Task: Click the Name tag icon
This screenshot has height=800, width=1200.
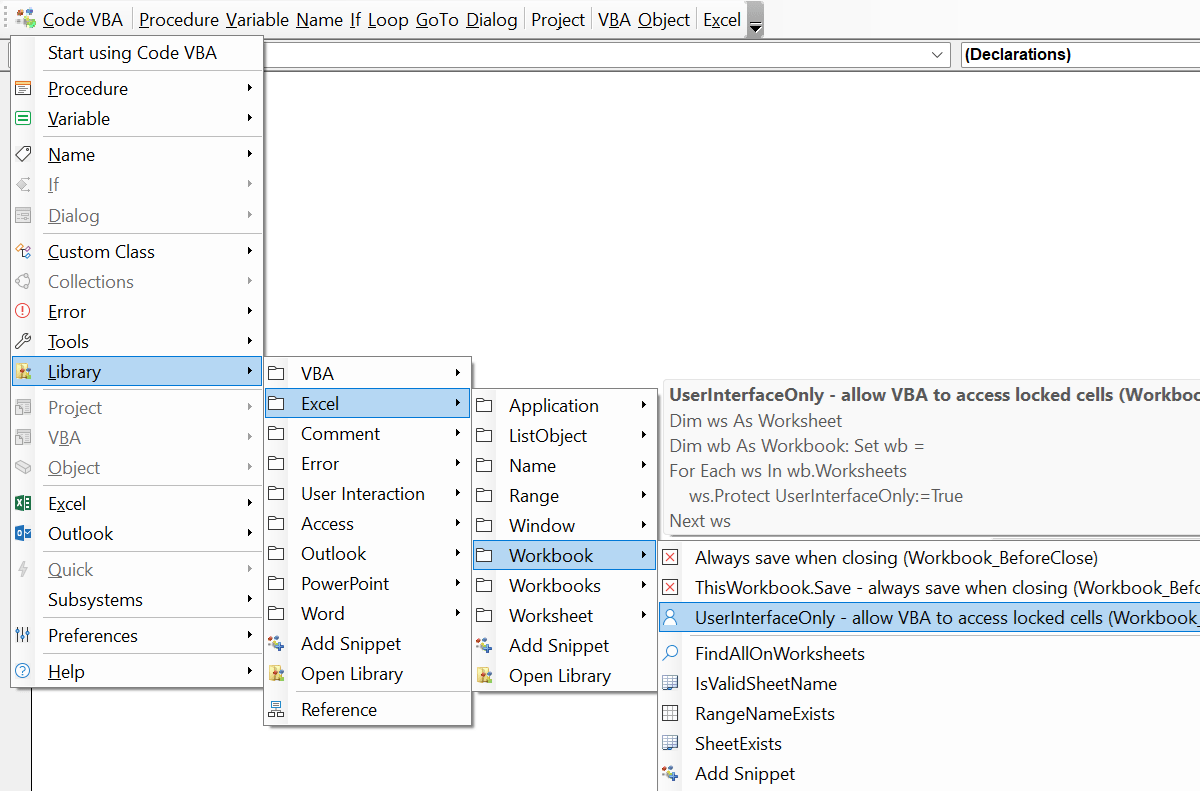Action: click(x=23, y=155)
